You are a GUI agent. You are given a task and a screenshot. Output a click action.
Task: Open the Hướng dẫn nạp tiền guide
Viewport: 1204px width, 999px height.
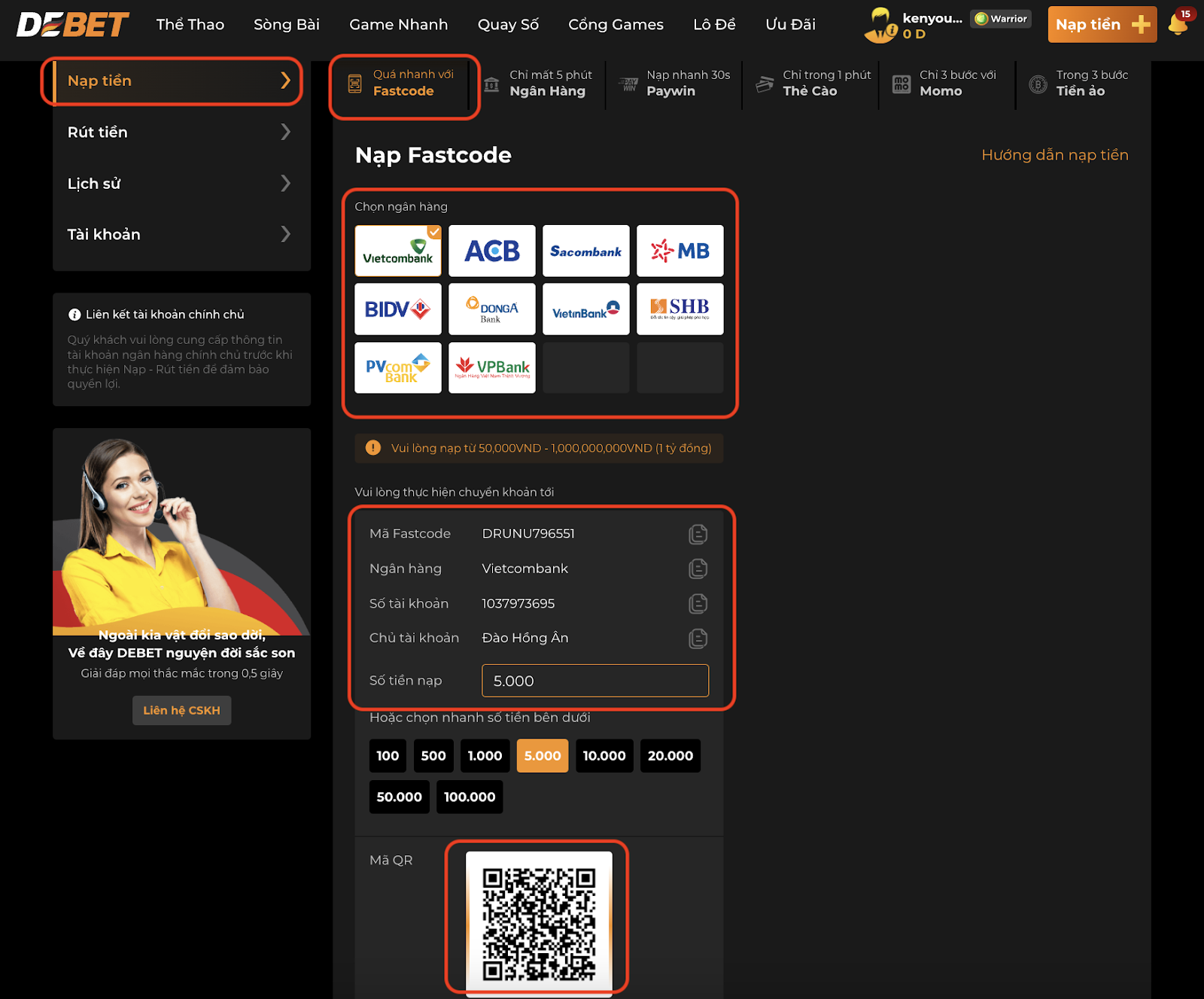1054,155
